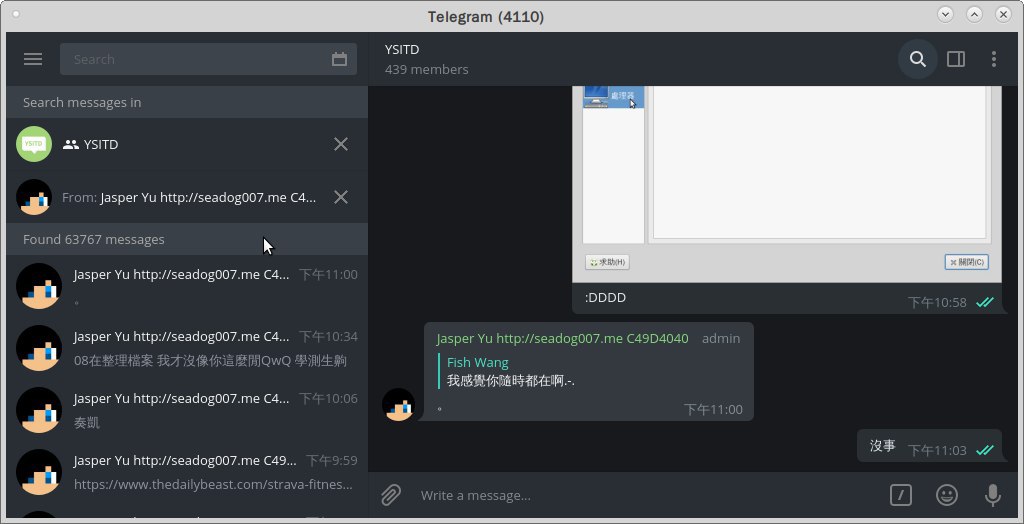Image resolution: width=1024 pixels, height=524 pixels.
Task: Open search result with thedailybeast link
Action: 187,472
